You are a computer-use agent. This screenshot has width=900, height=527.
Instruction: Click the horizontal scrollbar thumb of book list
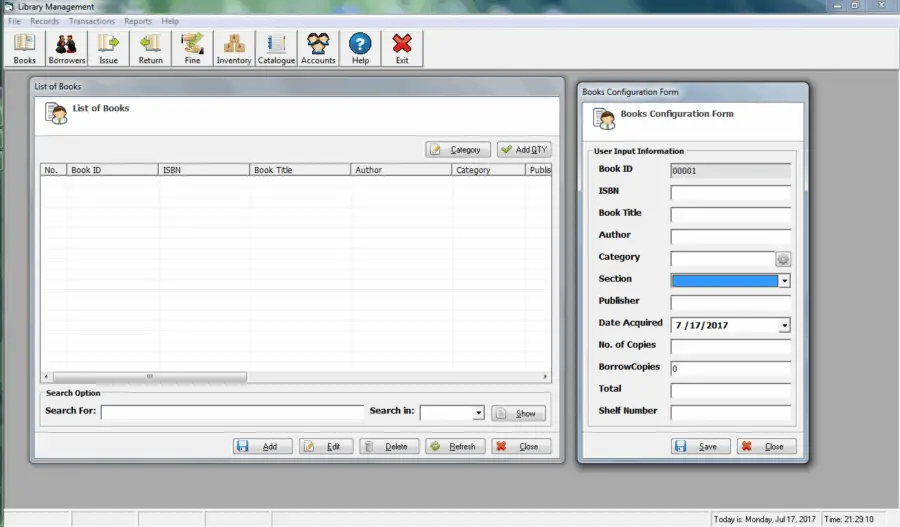pyautogui.click(x=150, y=377)
